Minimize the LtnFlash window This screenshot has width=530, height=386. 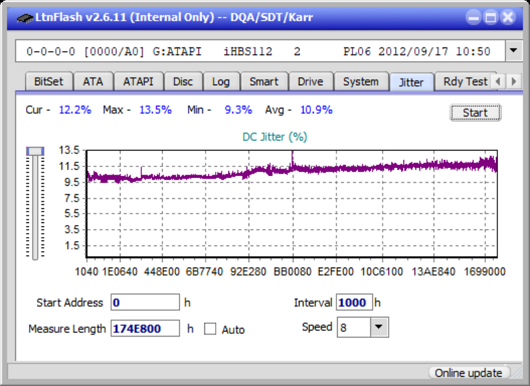[x=474, y=17]
